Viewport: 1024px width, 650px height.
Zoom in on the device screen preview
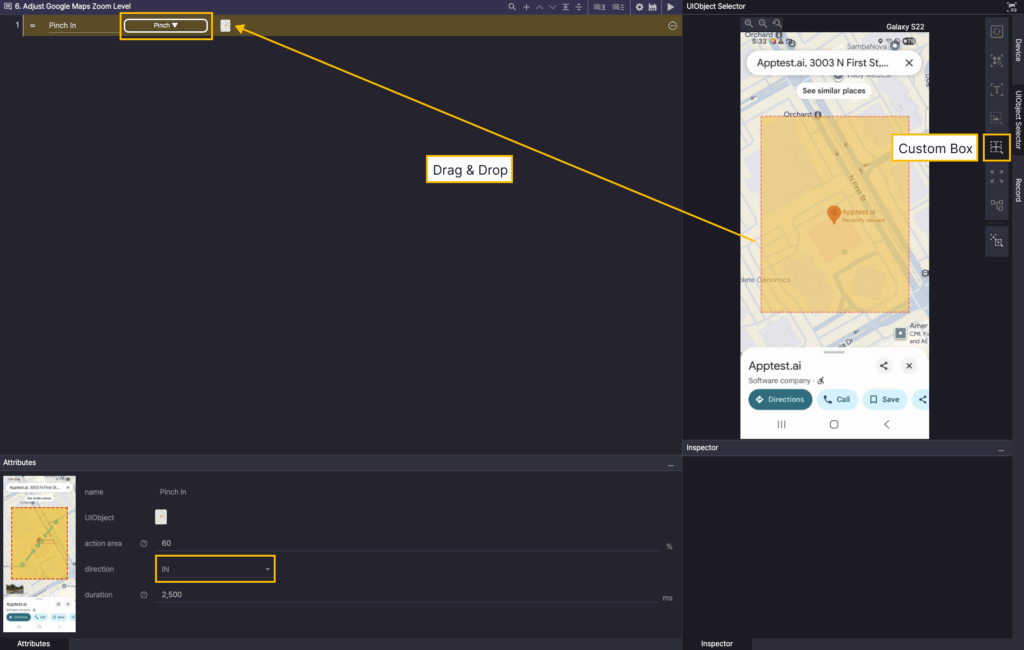749,23
